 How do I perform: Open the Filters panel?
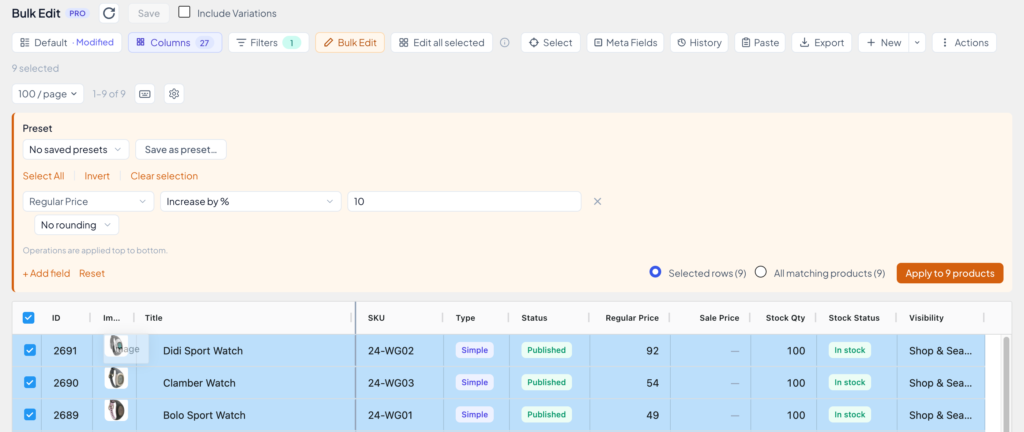tap(268, 42)
